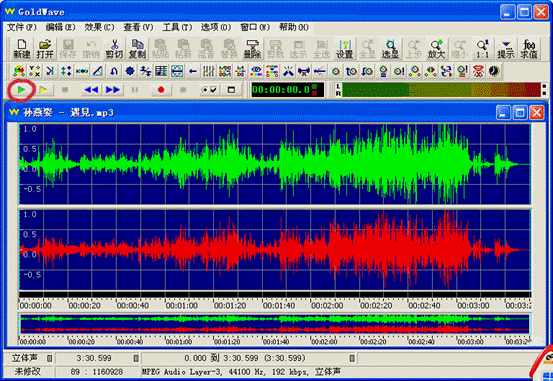Viewport: 553px width, 381px height.
Task: Open the dropdown icon beside 立体声 status
Action: coord(49,358)
